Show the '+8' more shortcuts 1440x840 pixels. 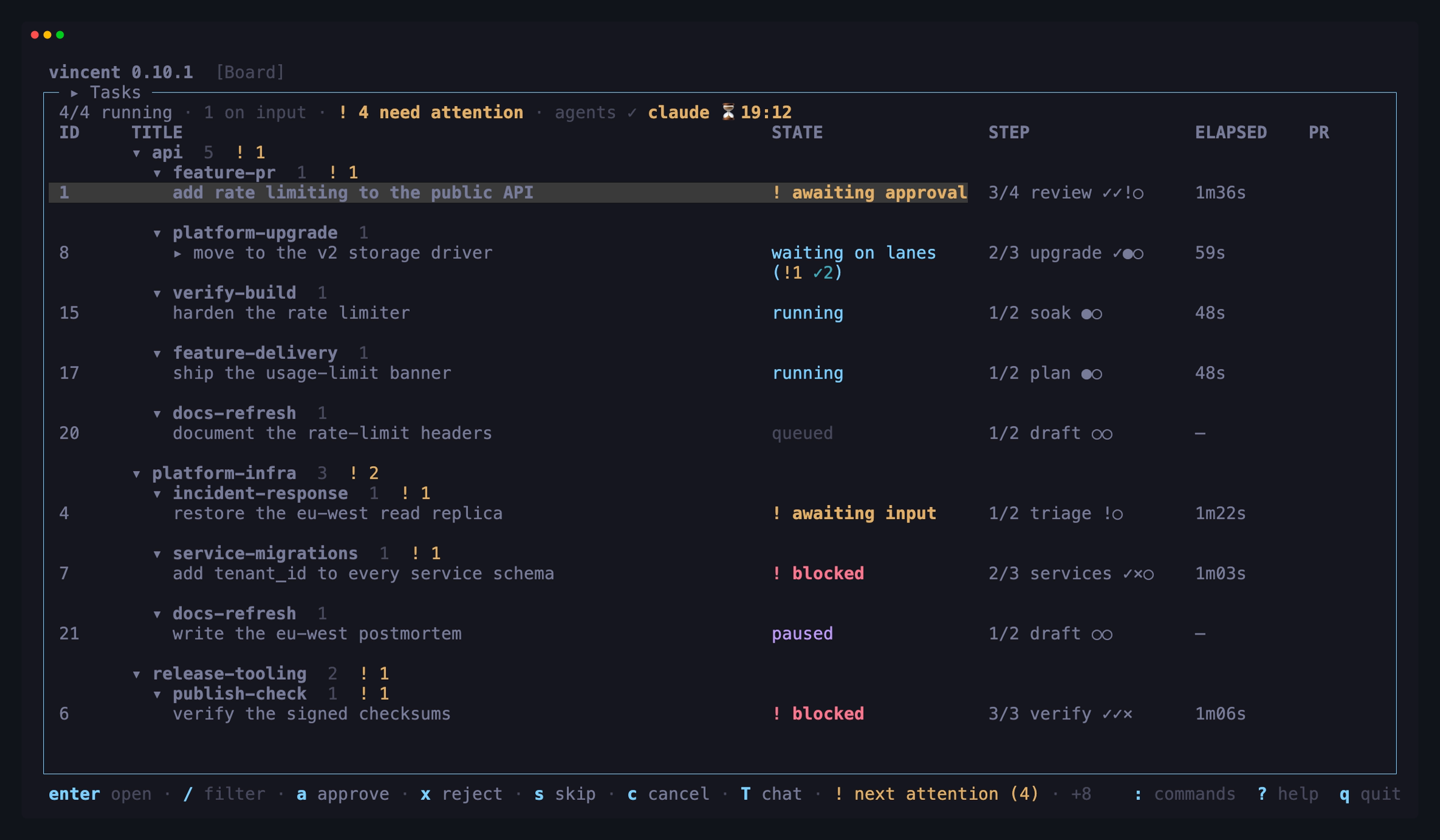tap(1081, 794)
